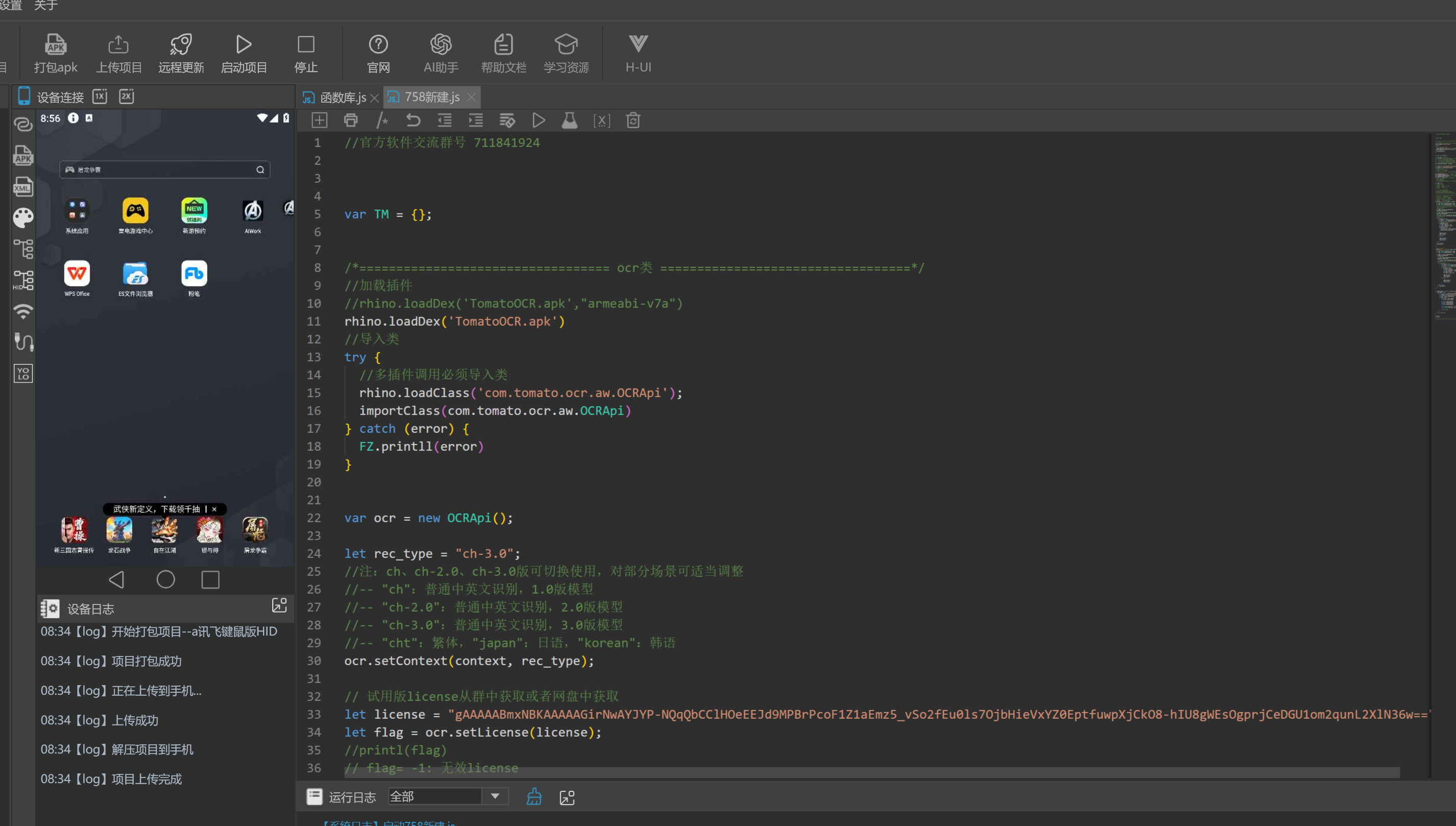The image size is (1456, 826).
Task: Click the indent icon in editor toolbar
Action: [x=475, y=120]
